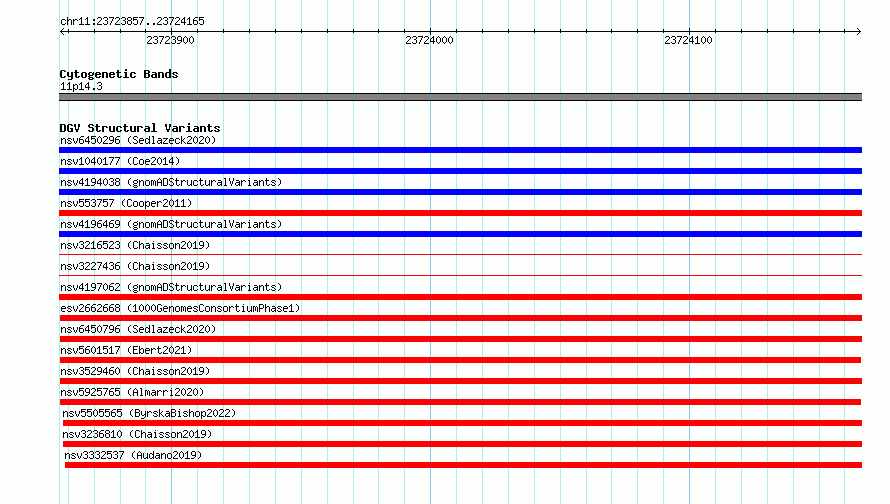Screen dimensions: 890x504
Task: Open variant esv2662668 (1000GenomesConsortiumPhase1) label
Action: [180, 308]
